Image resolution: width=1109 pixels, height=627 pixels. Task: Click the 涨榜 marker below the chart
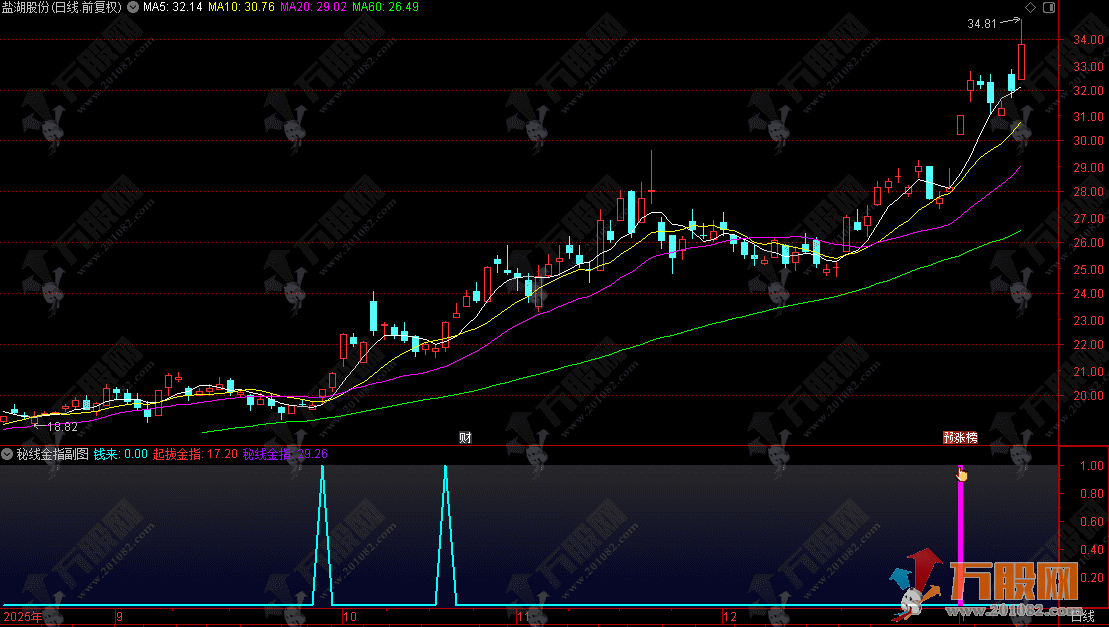click(959, 438)
